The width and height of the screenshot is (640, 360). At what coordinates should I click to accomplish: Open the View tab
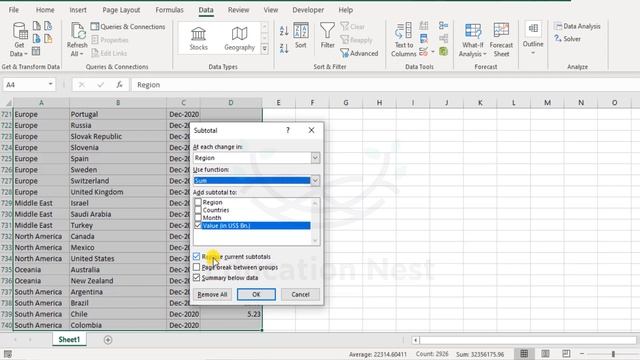(x=271, y=10)
